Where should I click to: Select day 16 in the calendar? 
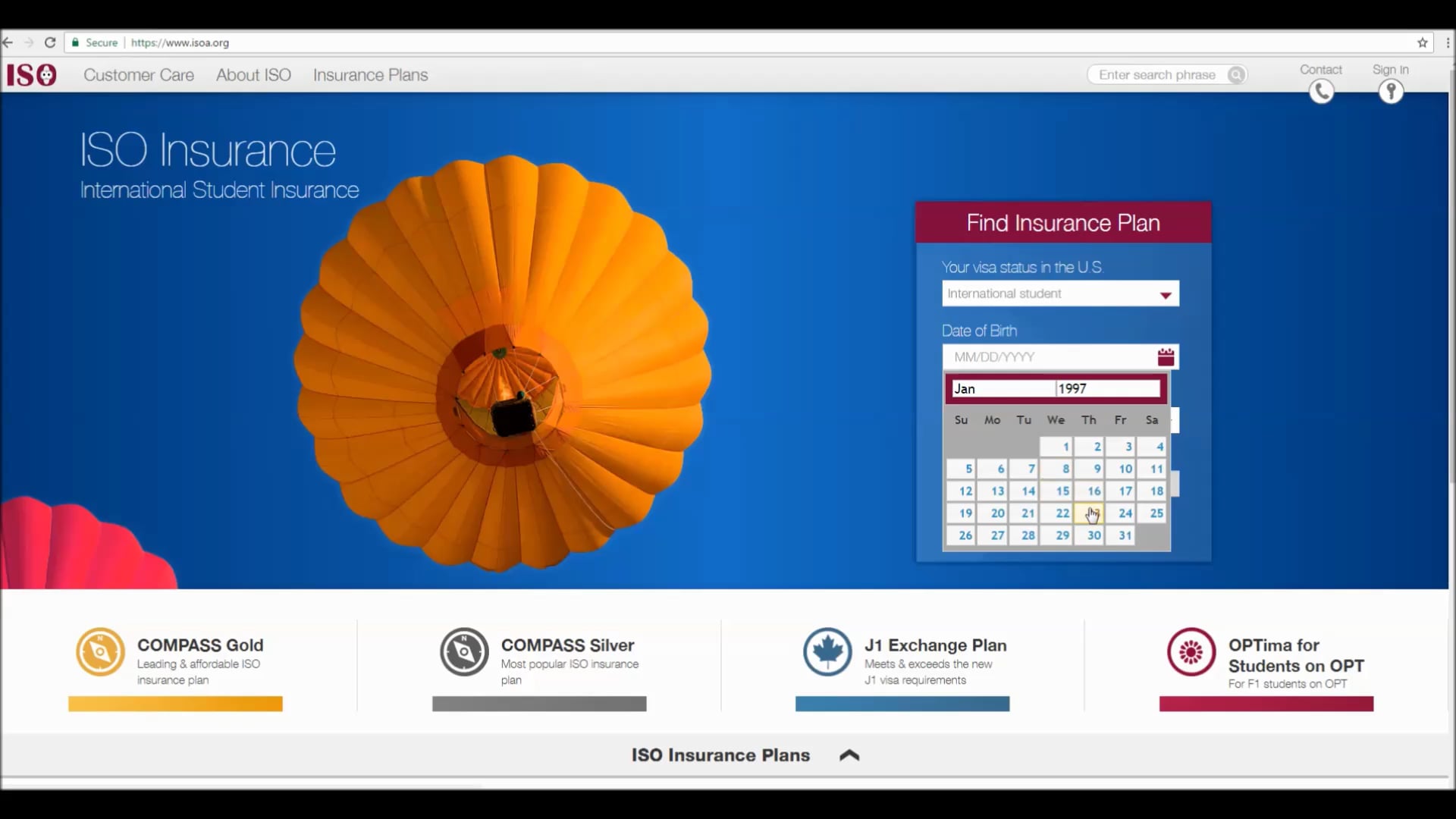(x=1088, y=491)
